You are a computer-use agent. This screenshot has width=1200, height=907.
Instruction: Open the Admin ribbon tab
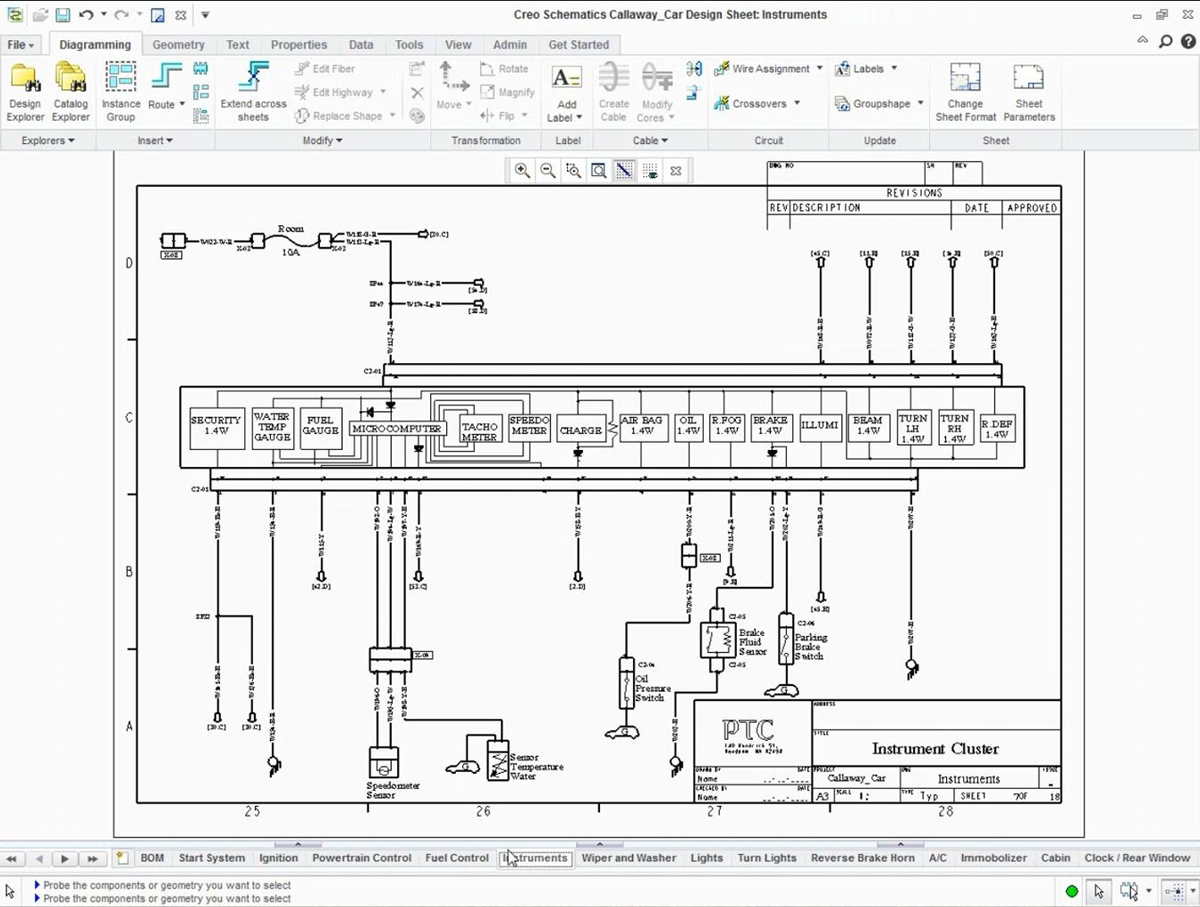(510, 45)
